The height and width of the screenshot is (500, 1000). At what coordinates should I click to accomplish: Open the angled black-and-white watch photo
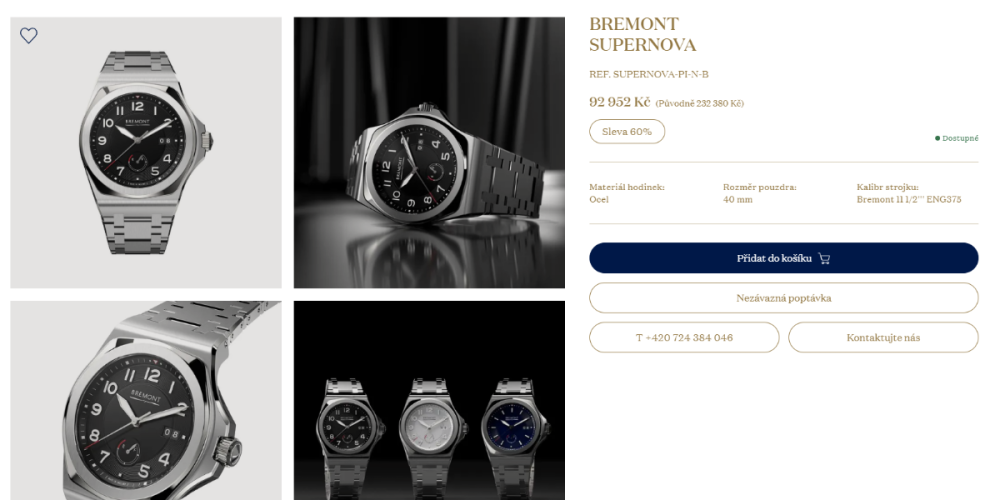[x=429, y=152]
